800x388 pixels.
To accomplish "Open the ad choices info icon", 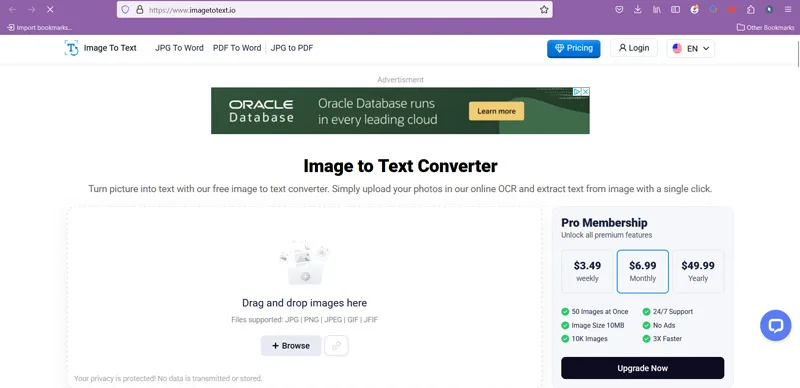I will [577, 91].
